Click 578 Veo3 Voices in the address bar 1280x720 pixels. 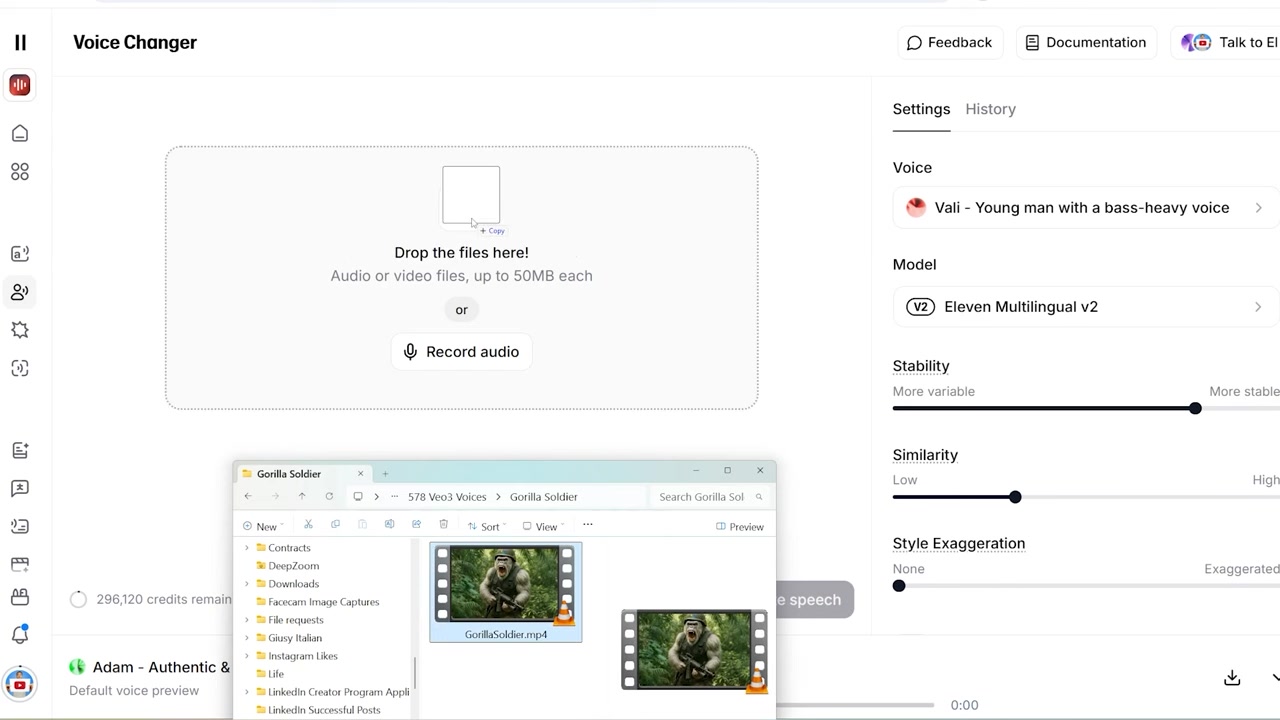coord(447,497)
